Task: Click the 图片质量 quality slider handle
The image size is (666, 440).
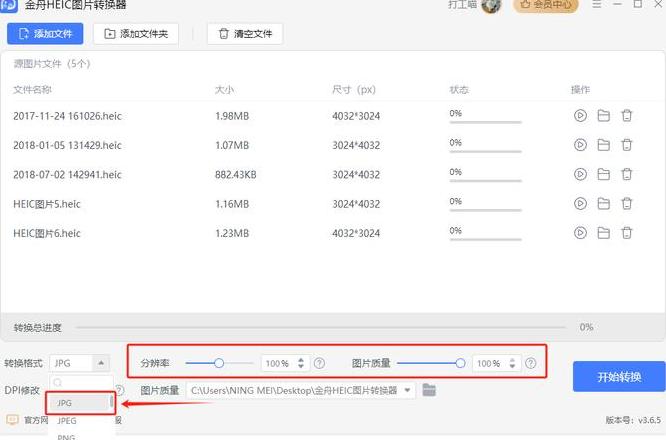Action: 460,363
